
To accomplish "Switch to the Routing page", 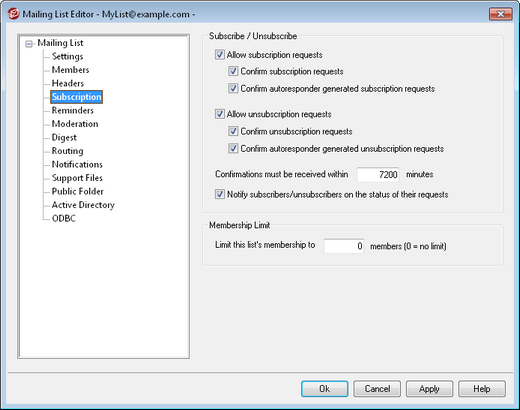I will 67,151.
